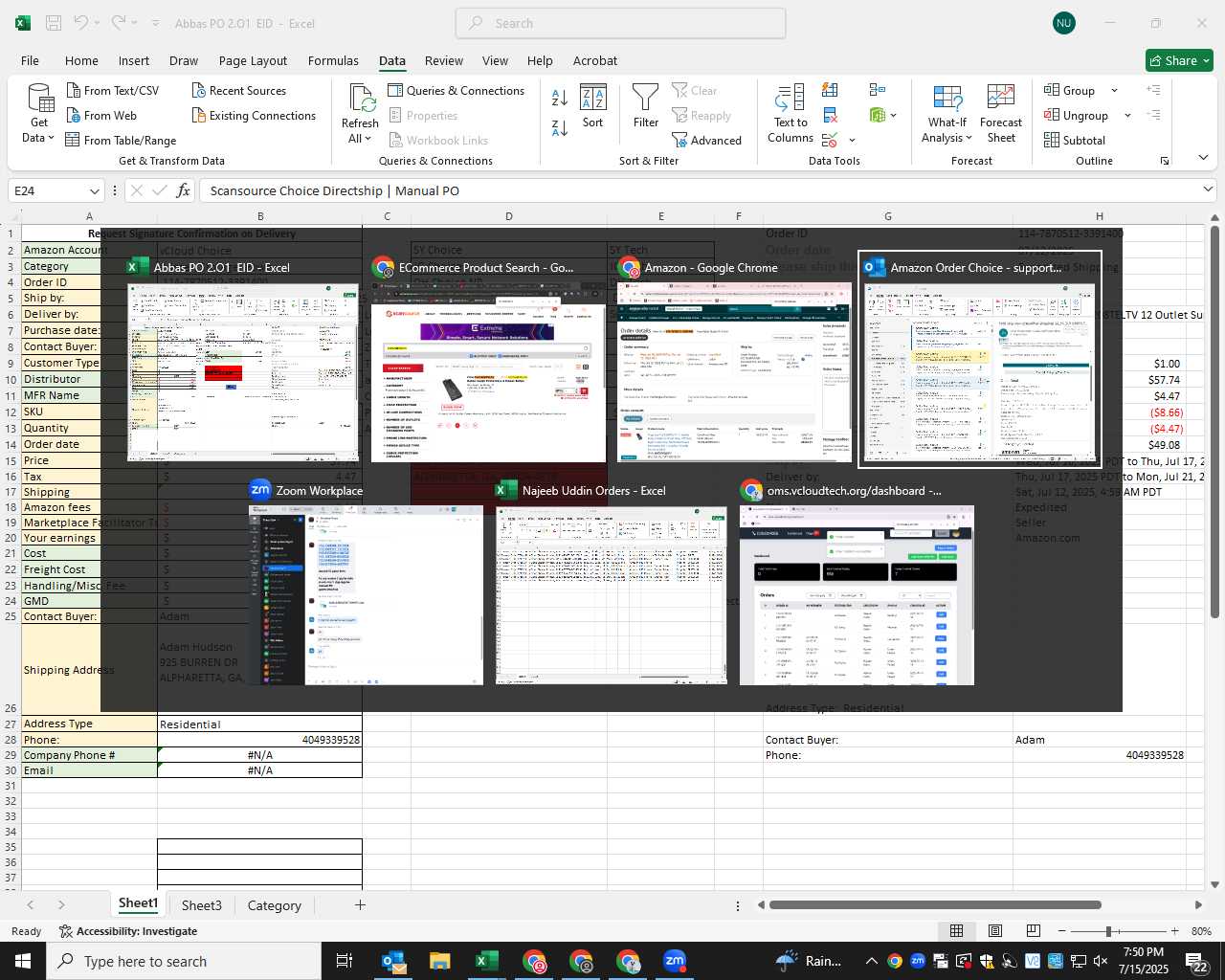Click the Consolidate icon in Data Tools

pos(877,90)
